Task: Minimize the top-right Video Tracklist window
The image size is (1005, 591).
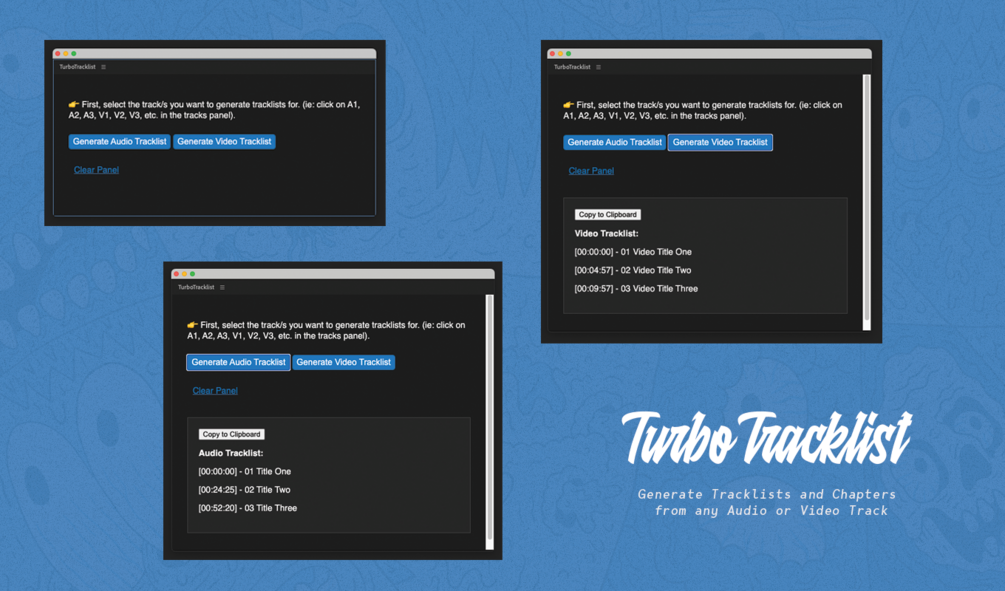Action: [560, 54]
